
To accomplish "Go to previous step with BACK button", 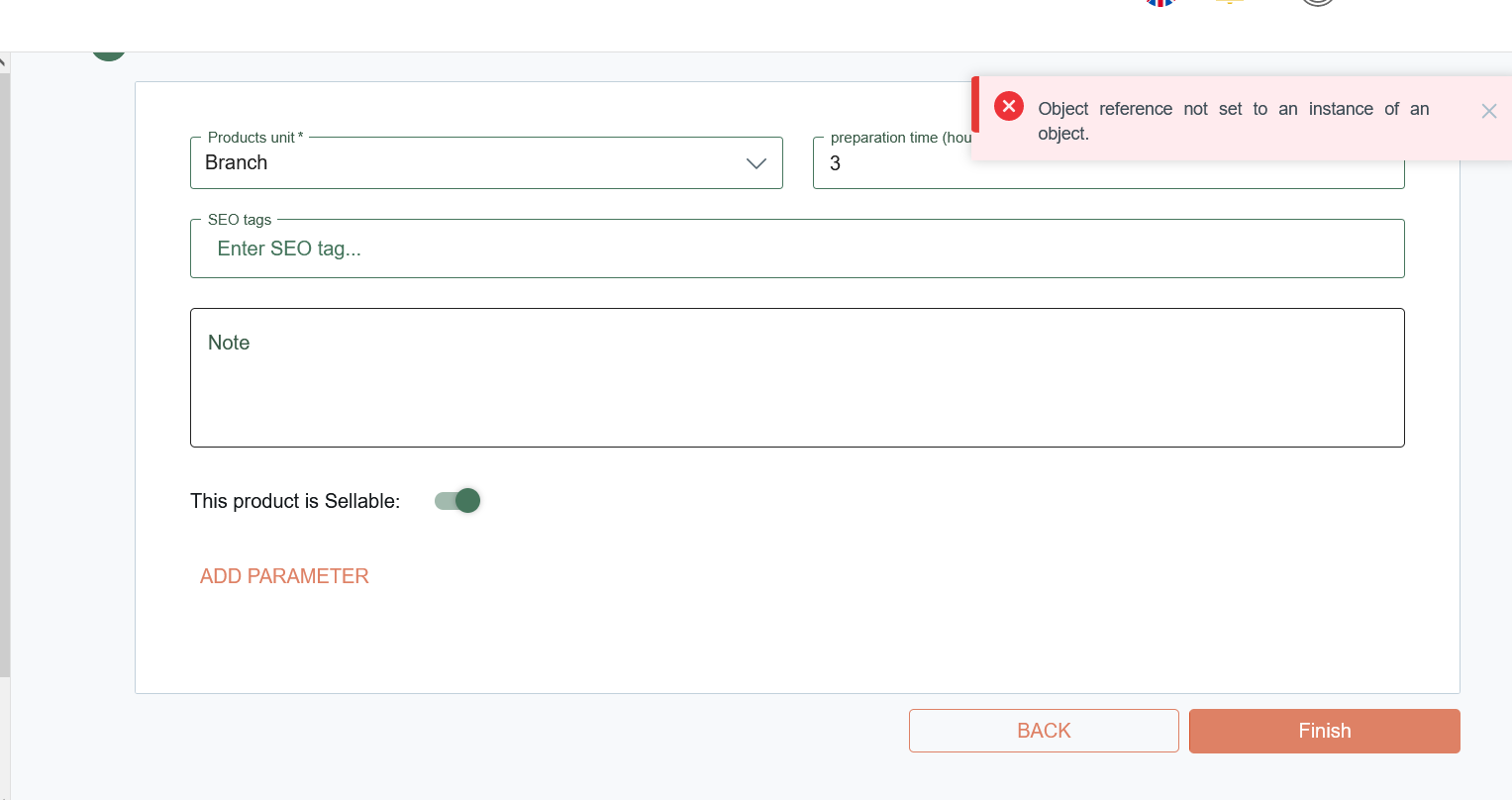I will 1044,731.
